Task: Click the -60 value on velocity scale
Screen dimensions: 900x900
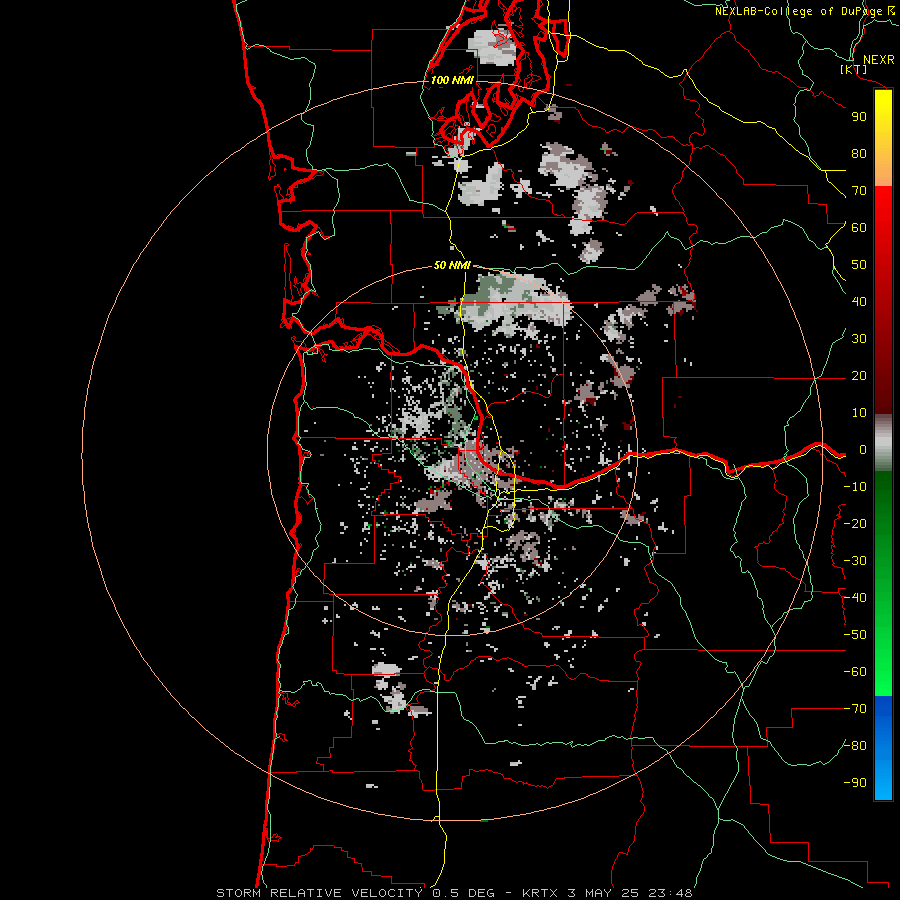Action: [855, 672]
